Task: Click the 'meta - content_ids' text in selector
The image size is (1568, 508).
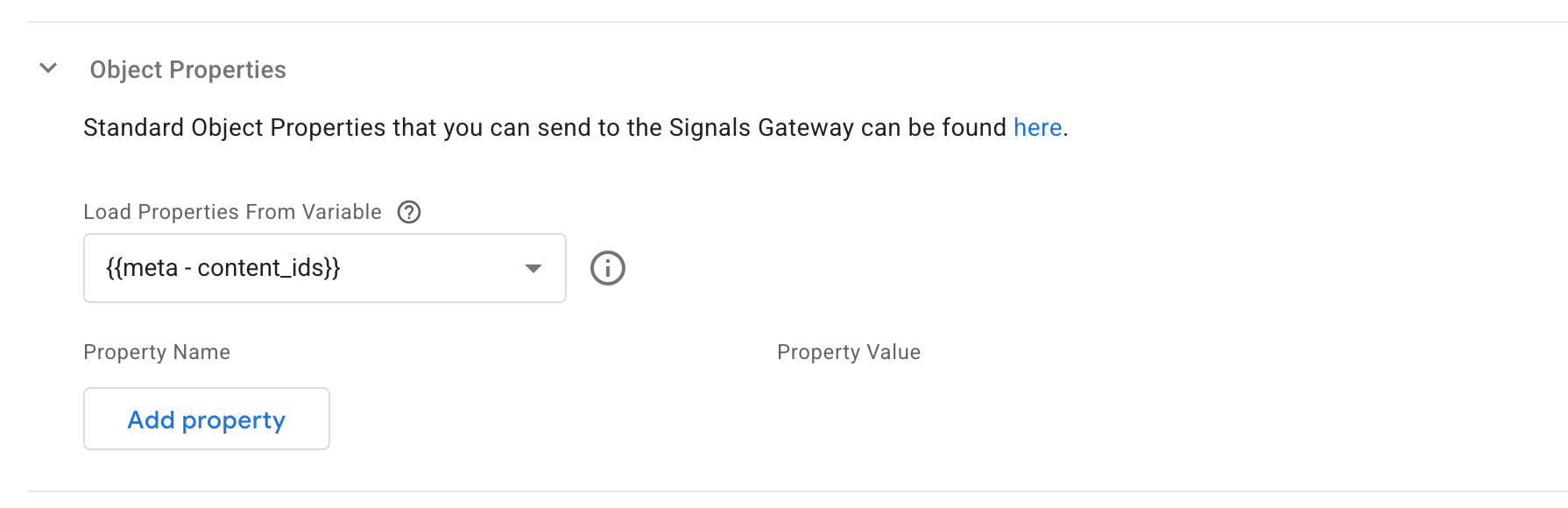Action: point(222,268)
